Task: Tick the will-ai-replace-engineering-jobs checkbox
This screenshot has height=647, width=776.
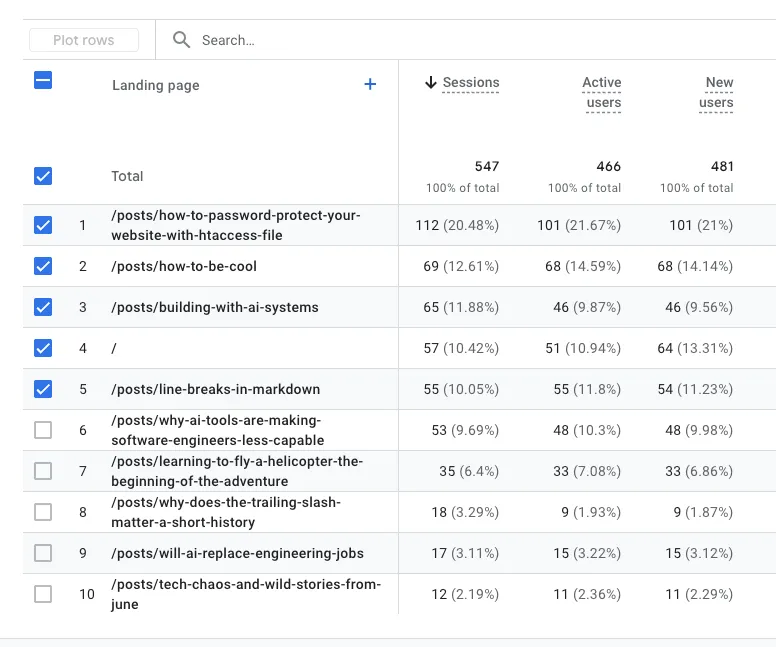Action: [43, 553]
